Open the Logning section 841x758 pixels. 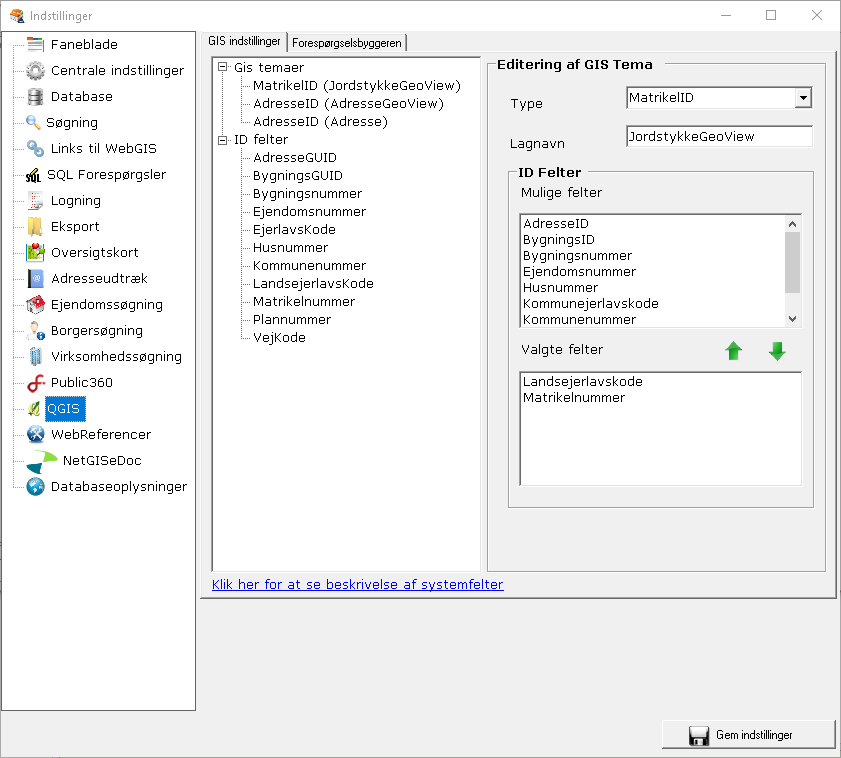click(78, 200)
